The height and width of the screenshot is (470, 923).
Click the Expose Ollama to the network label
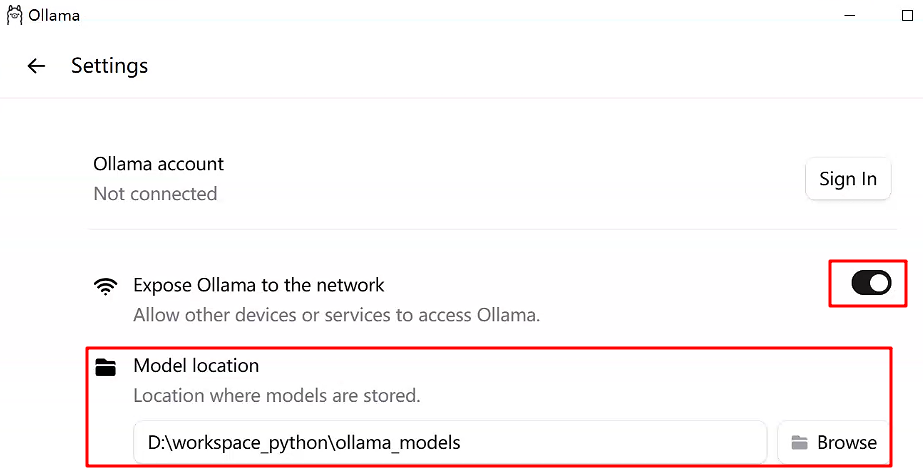coord(259,285)
